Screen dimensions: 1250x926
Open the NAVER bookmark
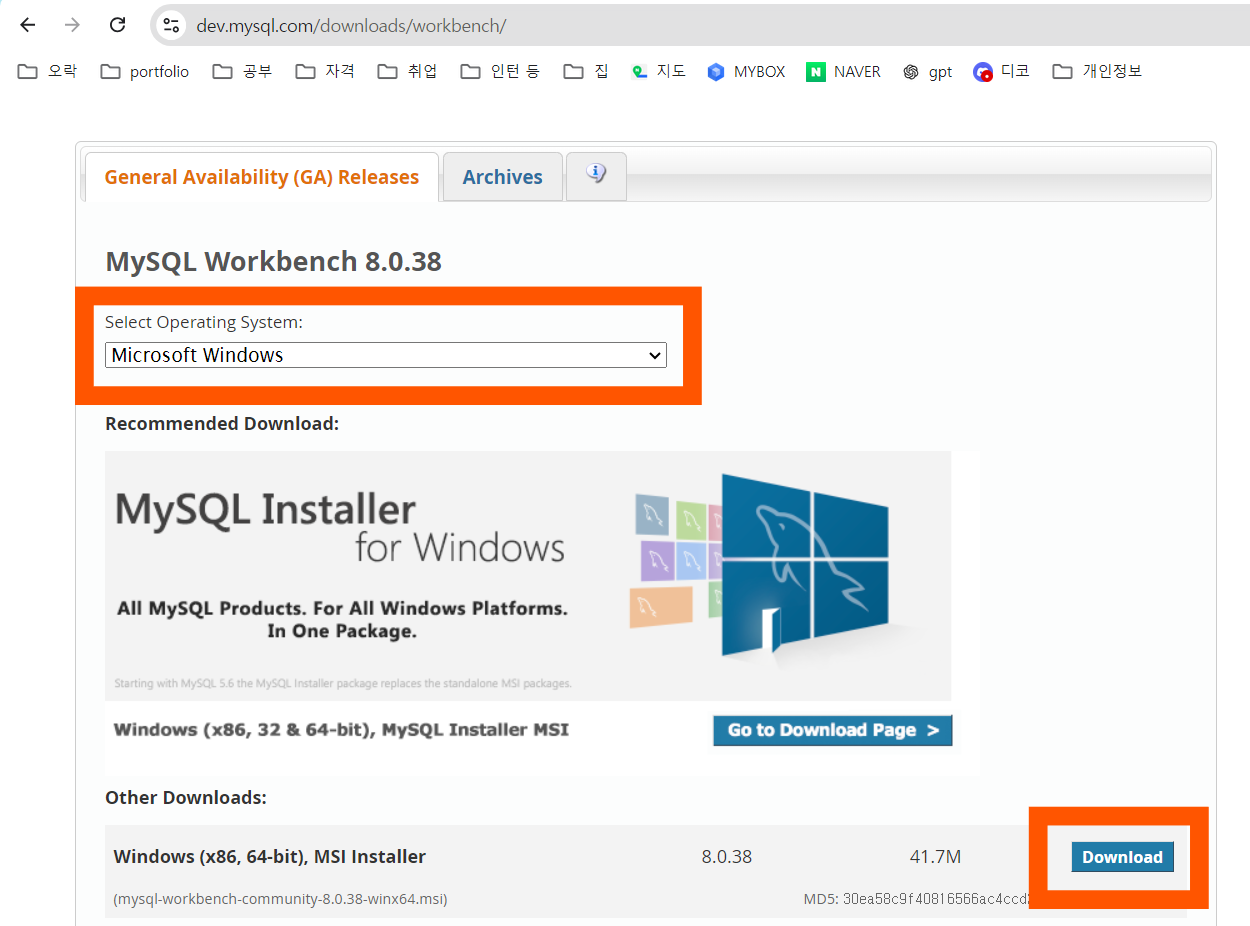[844, 72]
